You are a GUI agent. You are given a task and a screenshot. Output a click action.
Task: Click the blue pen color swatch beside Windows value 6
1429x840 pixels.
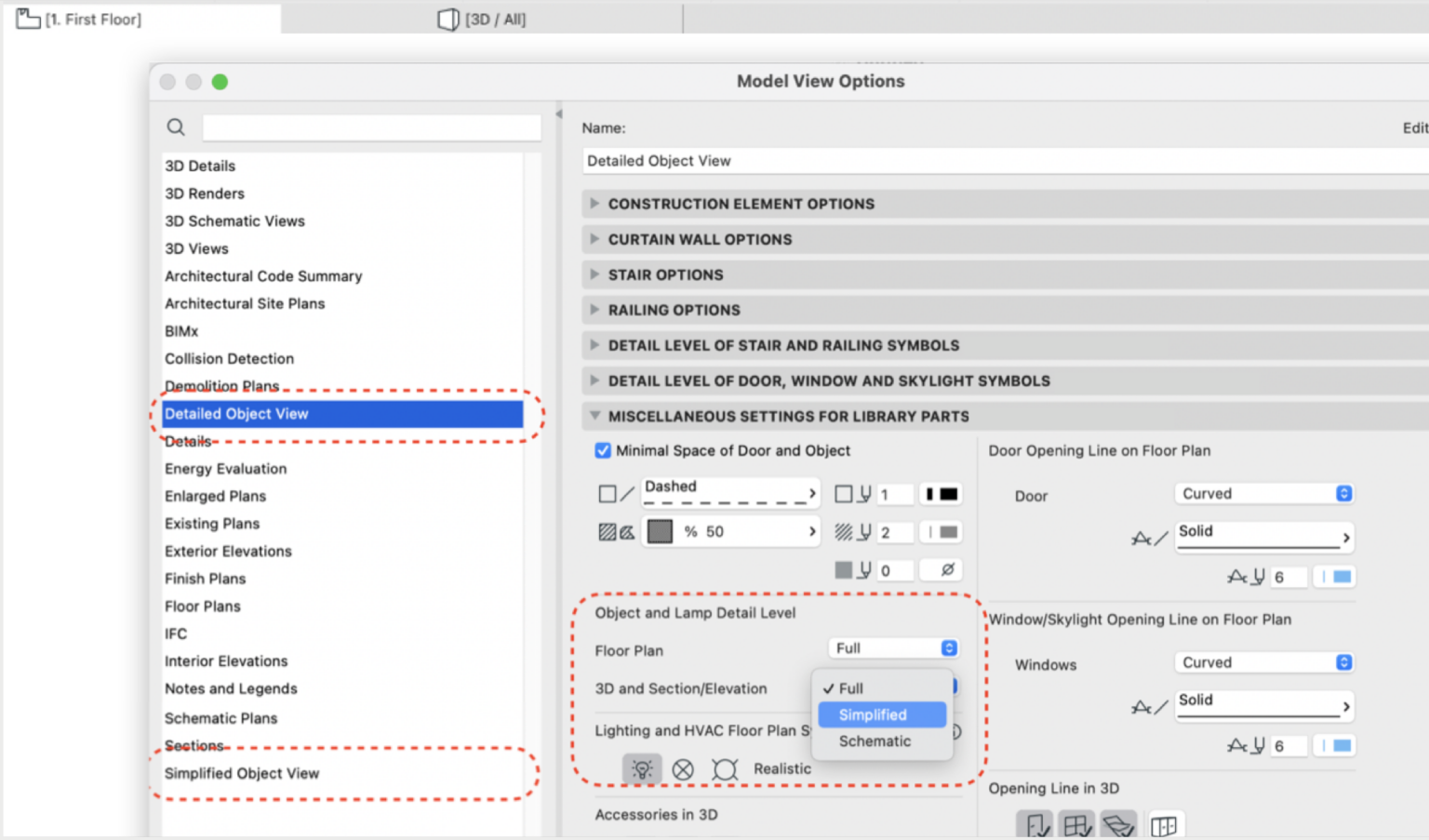[x=1334, y=745]
